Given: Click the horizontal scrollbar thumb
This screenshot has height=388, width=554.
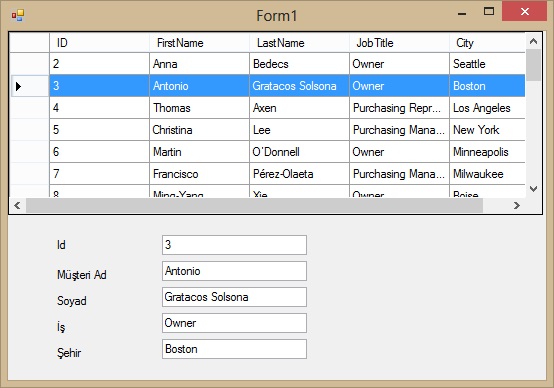Looking at the screenshot, I should point(254,205).
